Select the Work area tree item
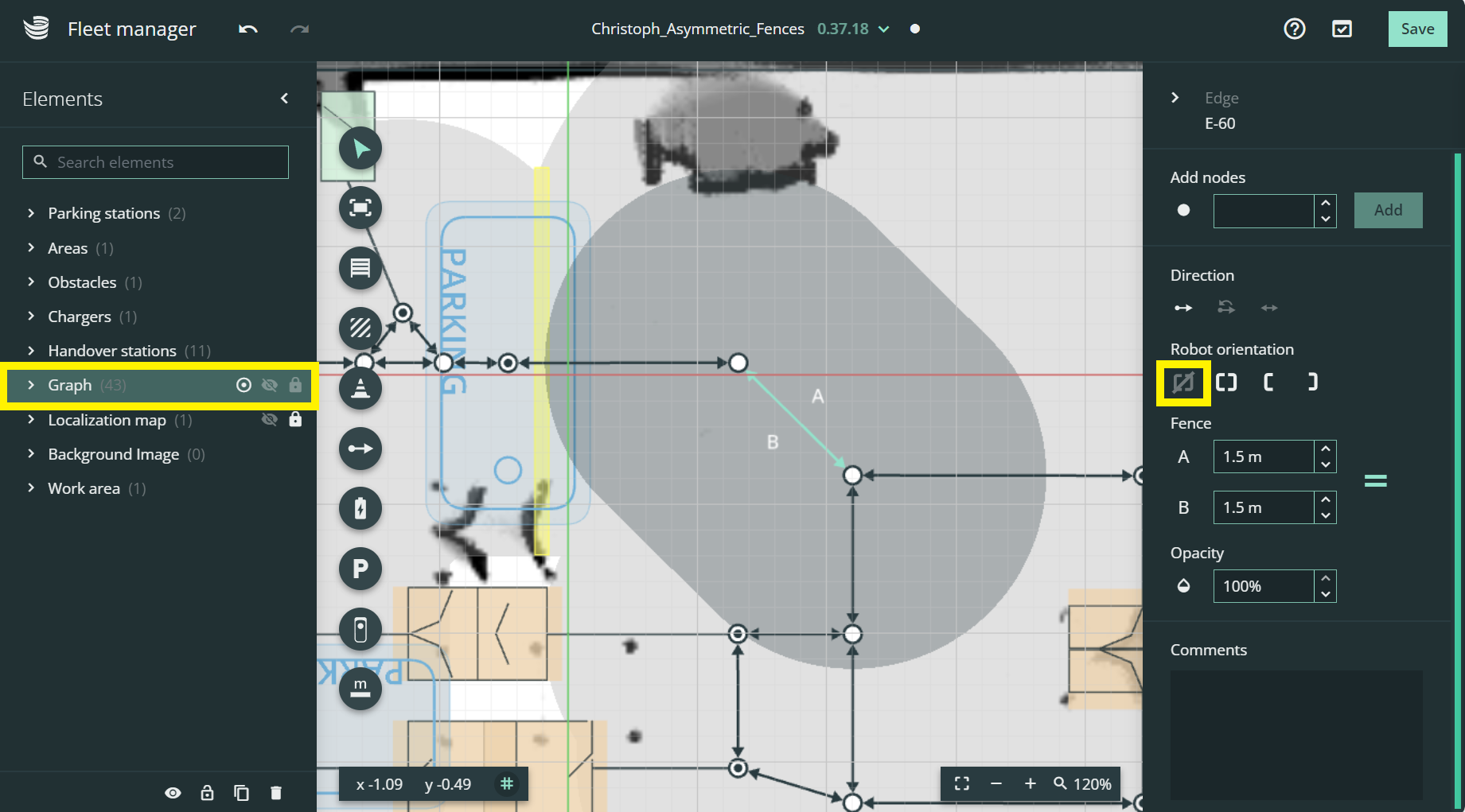This screenshot has height=812, width=1465. tap(84, 488)
